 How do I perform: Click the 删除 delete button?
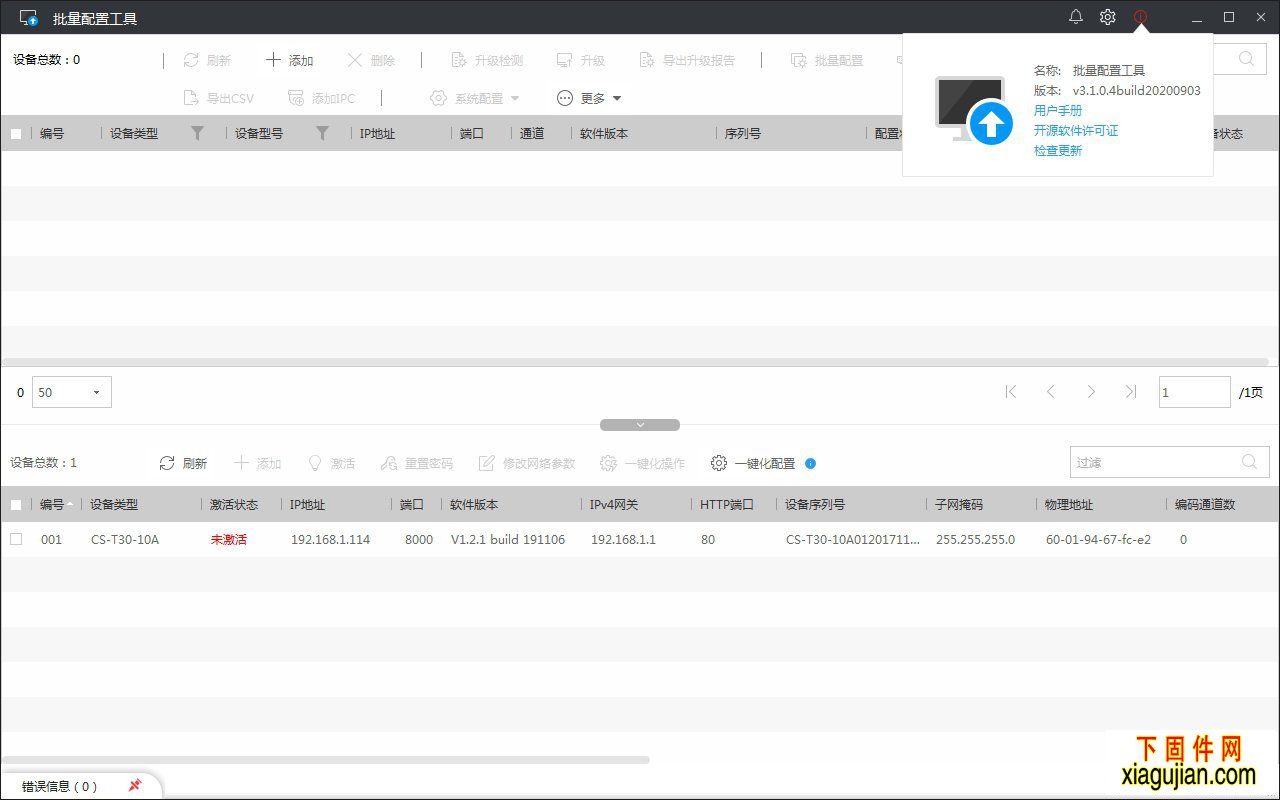[371, 60]
